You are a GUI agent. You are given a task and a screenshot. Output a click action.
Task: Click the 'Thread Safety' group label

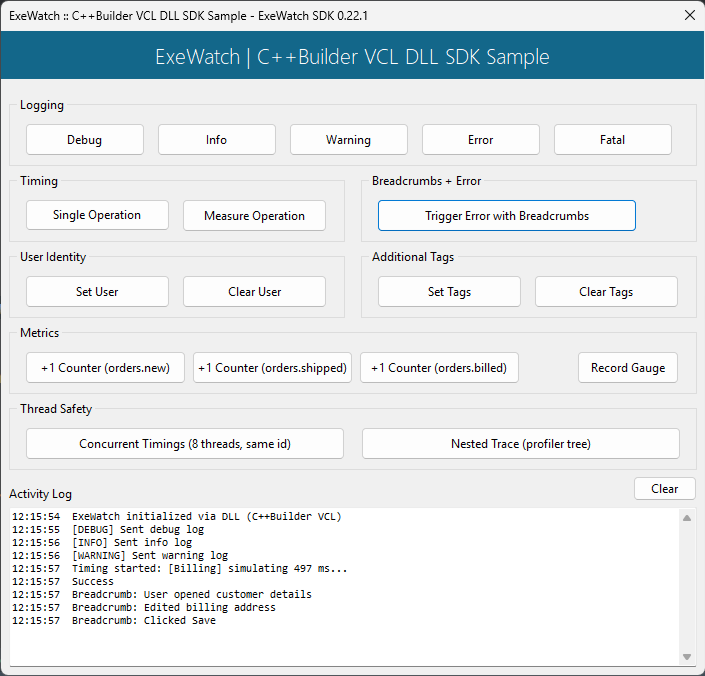[x=56, y=409]
